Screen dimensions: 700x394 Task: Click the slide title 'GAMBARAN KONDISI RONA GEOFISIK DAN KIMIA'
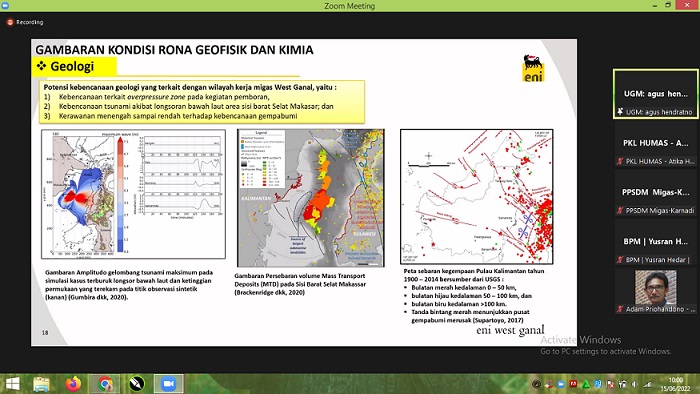click(x=175, y=50)
